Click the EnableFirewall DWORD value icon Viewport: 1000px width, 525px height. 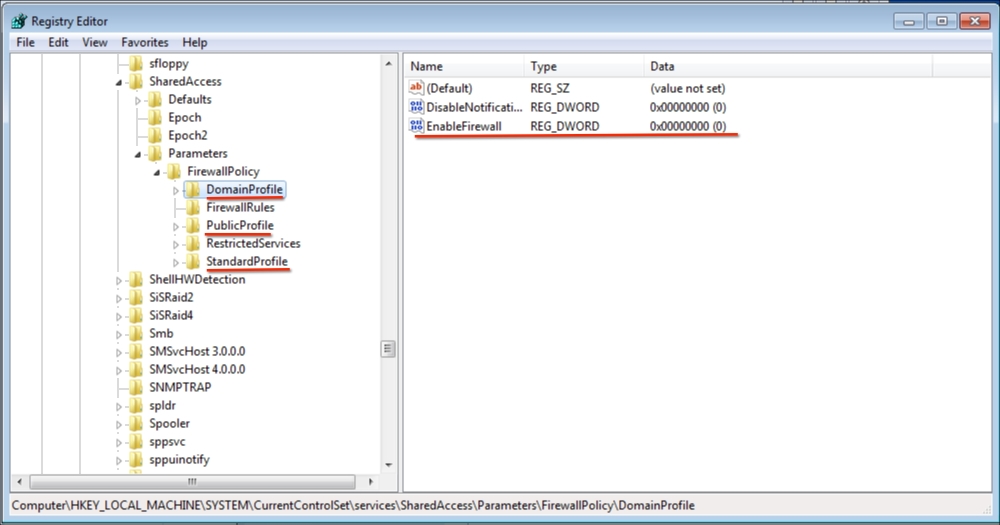coord(417,126)
